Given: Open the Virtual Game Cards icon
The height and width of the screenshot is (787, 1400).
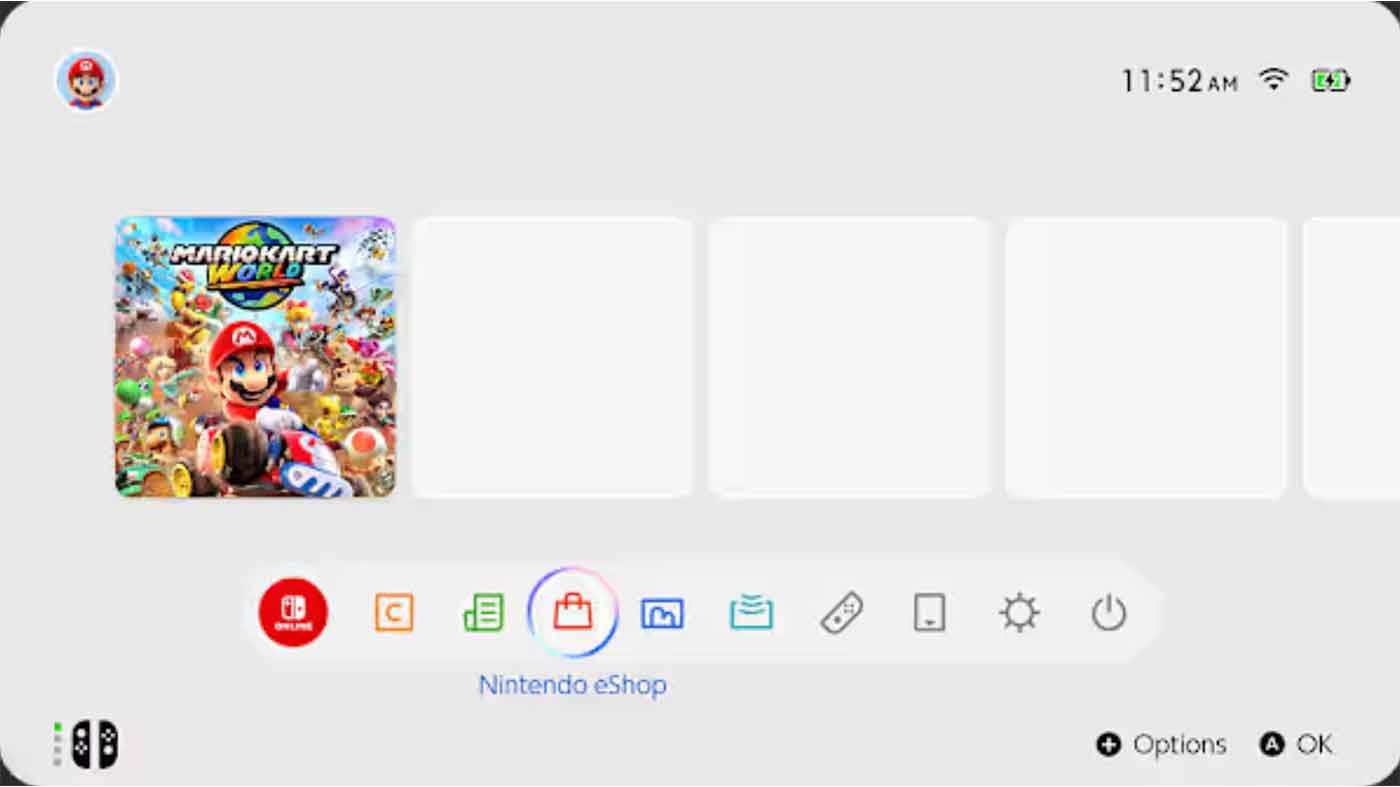Looking at the screenshot, I should click(x=929, y=612).
